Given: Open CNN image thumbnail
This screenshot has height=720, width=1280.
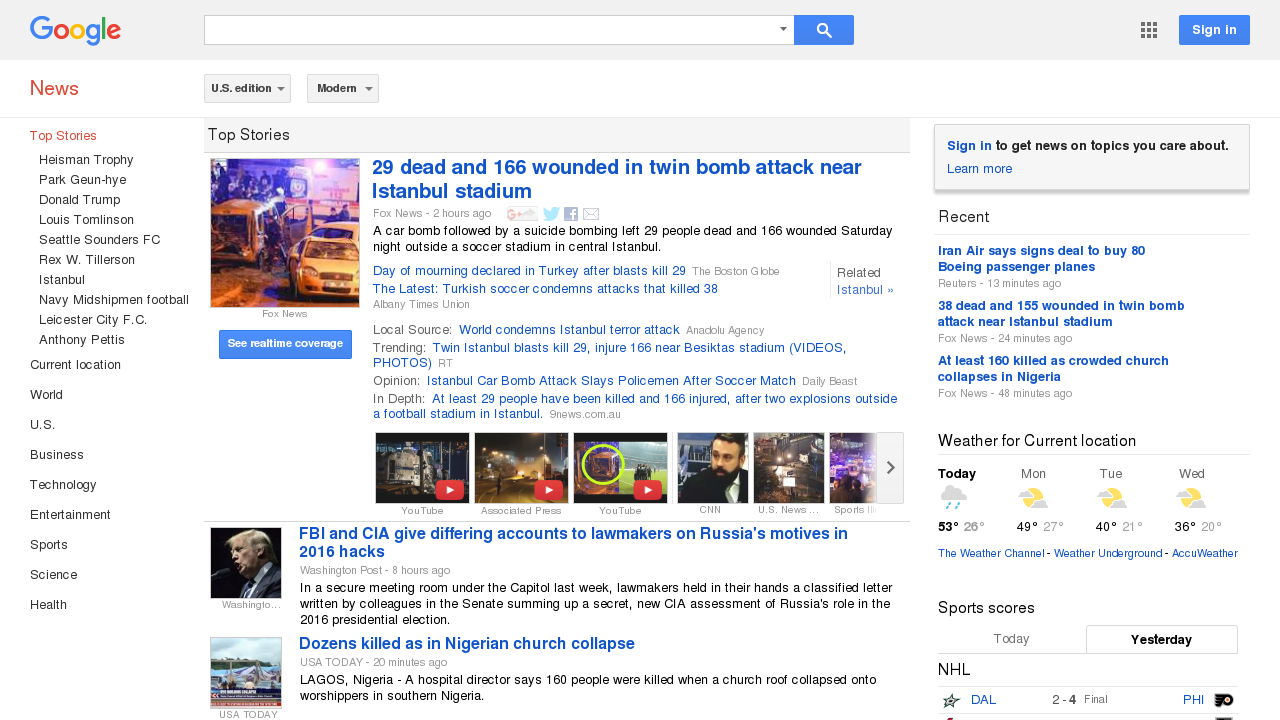Looking at the screenshot, I should click(713, 468).
